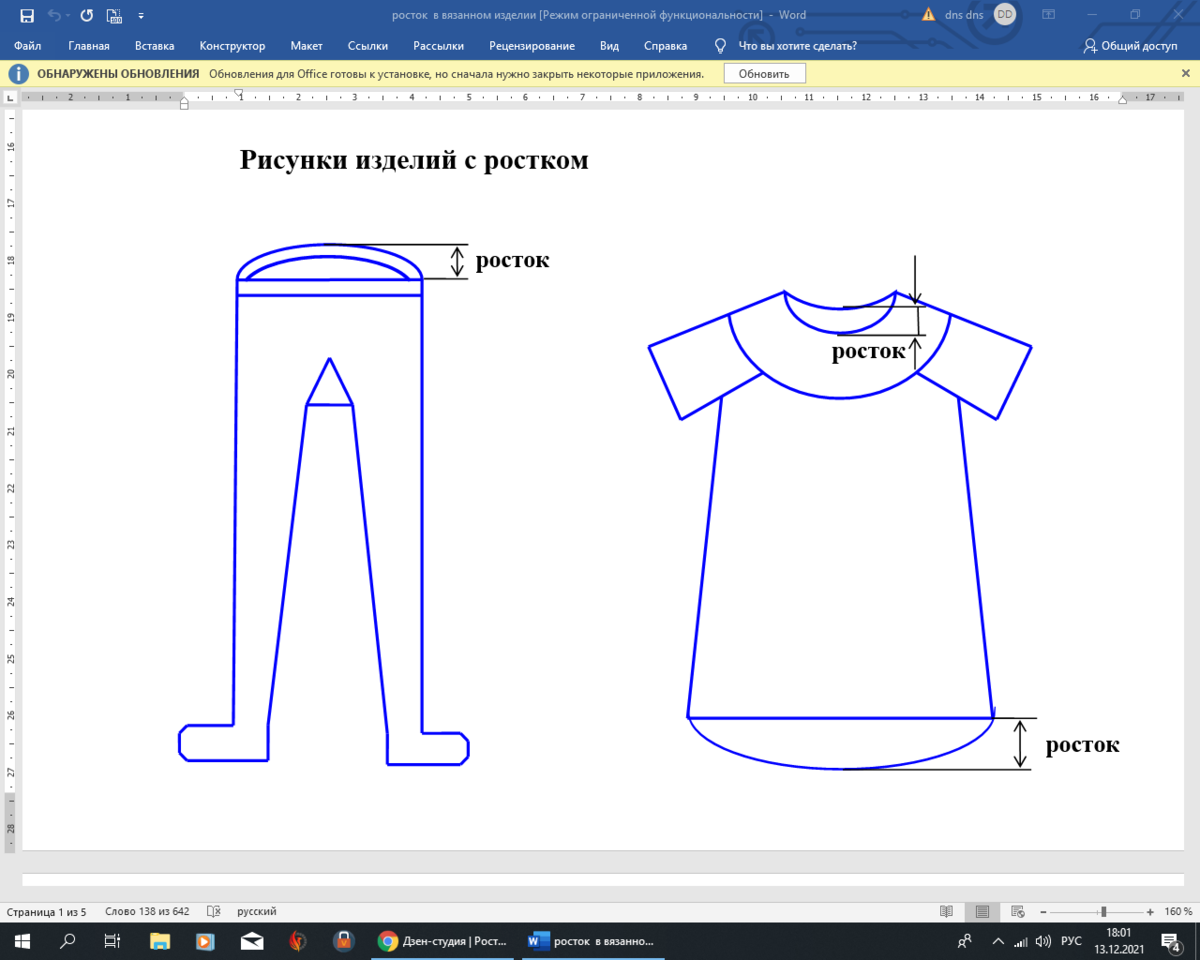Click the zoom in plus button

1150,912
